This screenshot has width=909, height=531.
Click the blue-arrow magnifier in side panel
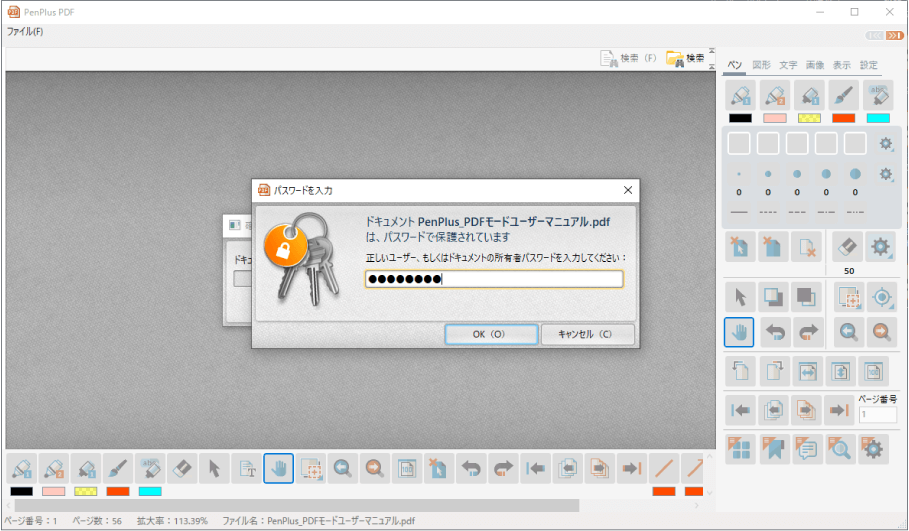(x=849, y=332)
